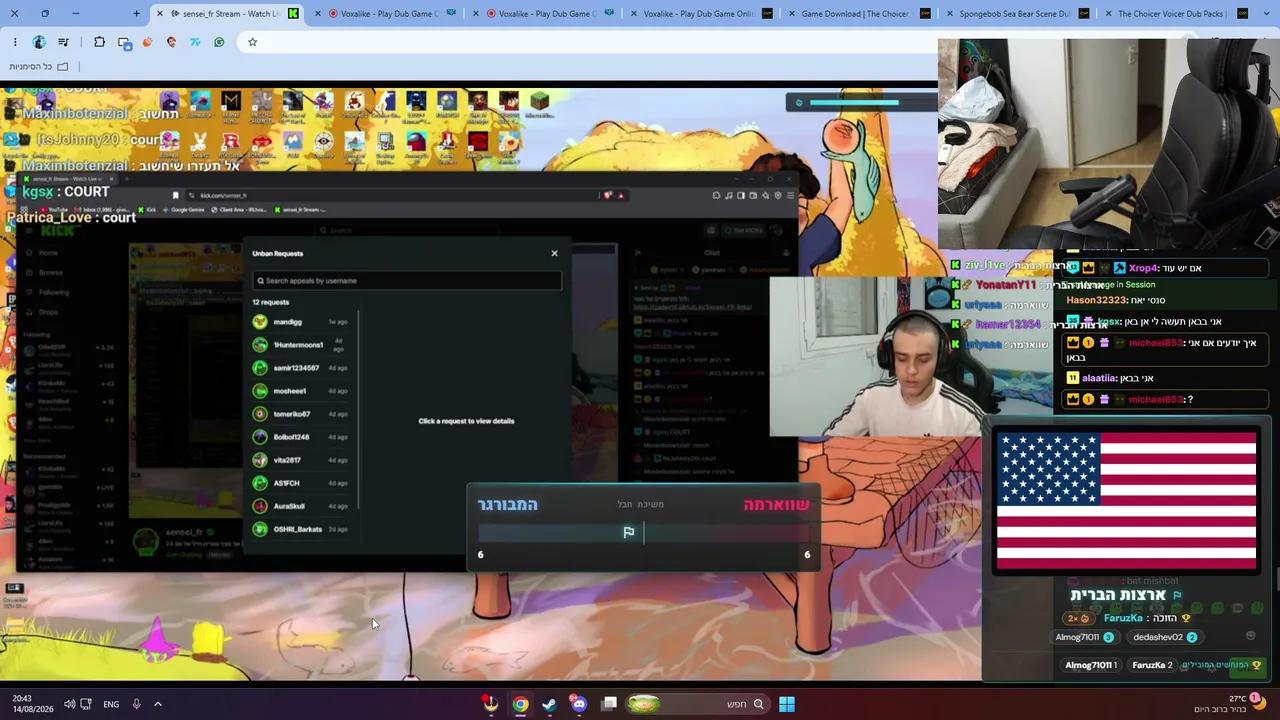The height and width of the screenshot is (720, 1280).
Task: Open AS1FCH's unban request
Action: [x=301, y=483]
